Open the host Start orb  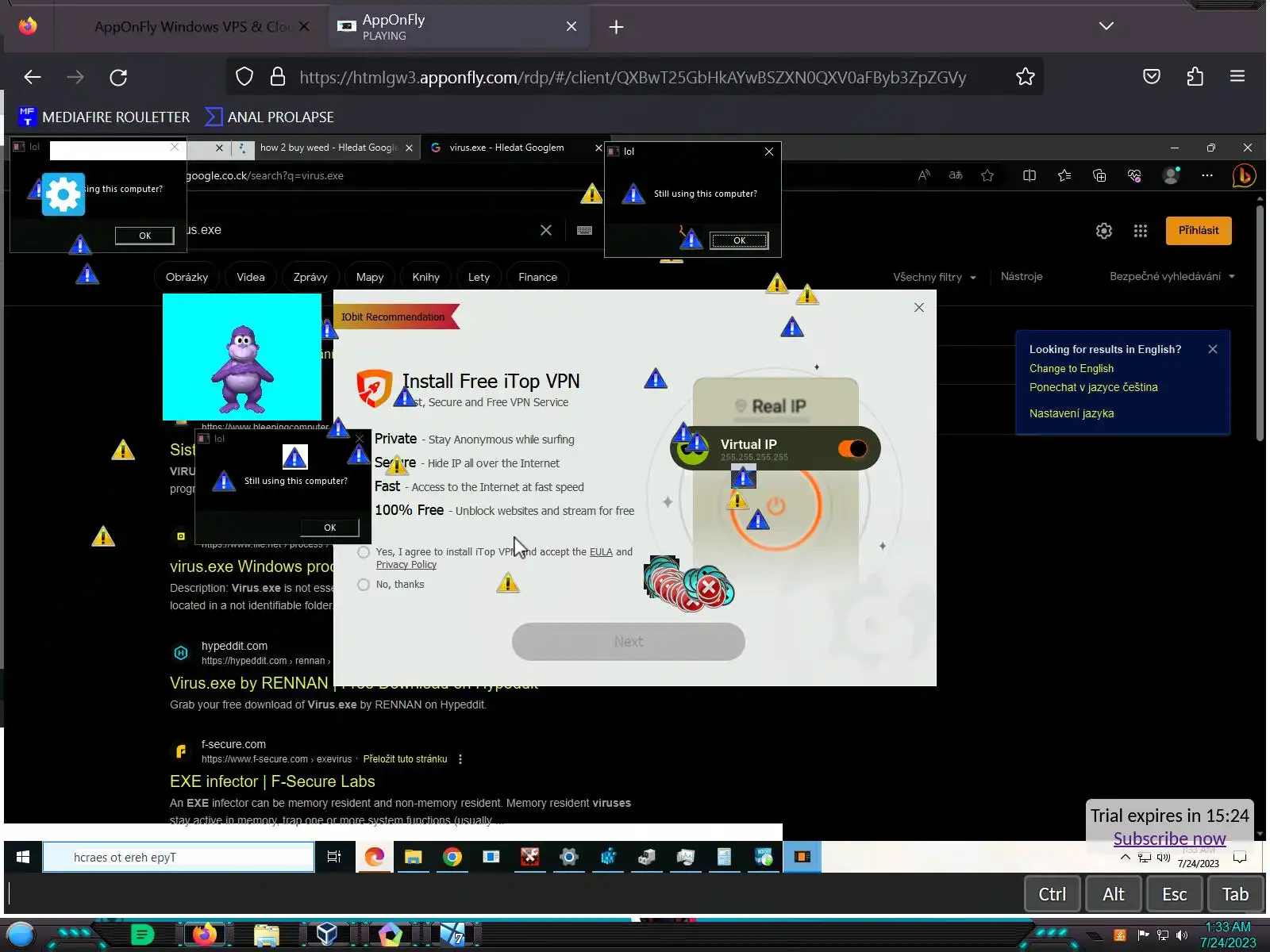coord(21,935)
